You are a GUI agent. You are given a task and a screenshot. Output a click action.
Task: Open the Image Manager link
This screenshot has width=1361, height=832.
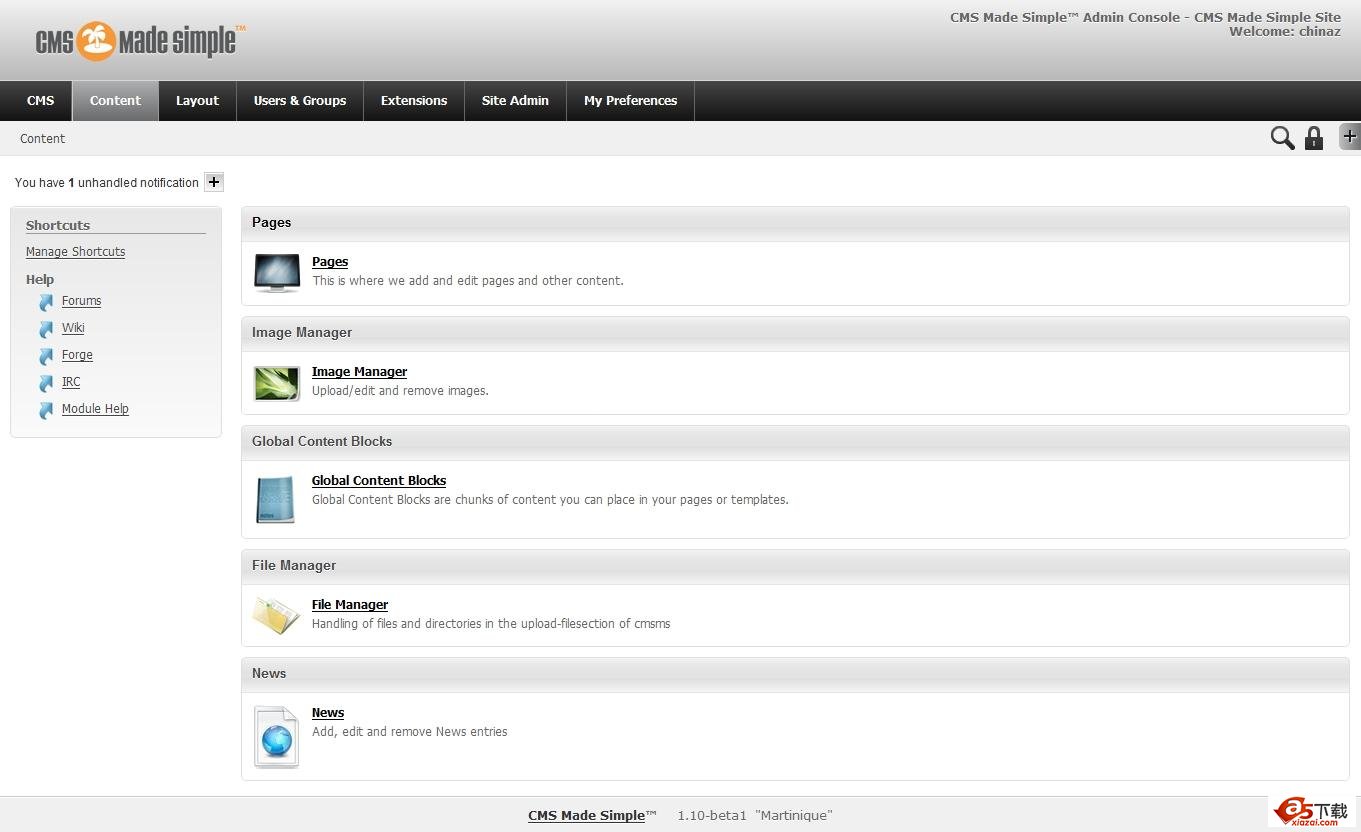[359, 372]
